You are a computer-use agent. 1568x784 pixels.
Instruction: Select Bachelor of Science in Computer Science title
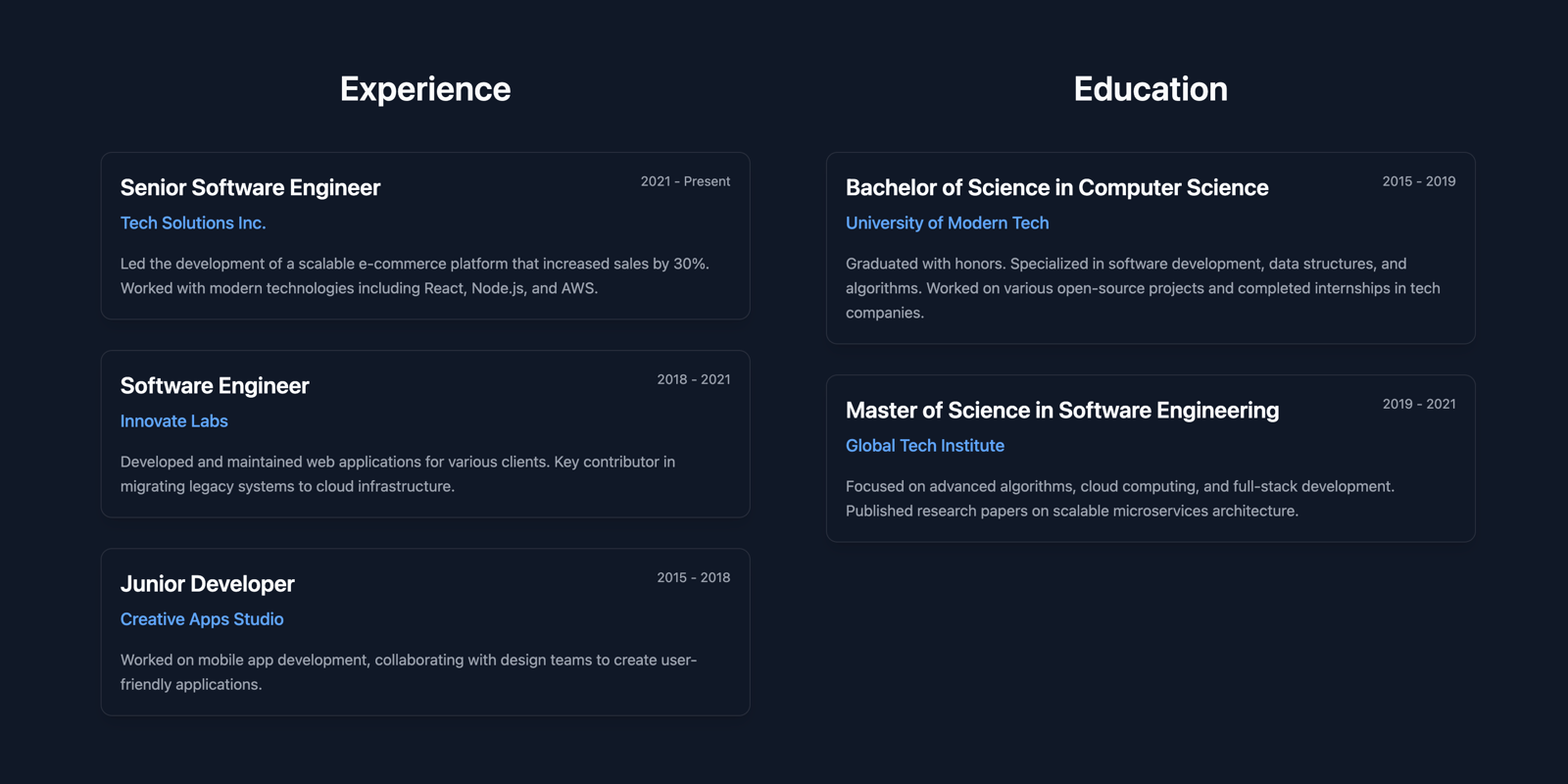click(1057, 187)
